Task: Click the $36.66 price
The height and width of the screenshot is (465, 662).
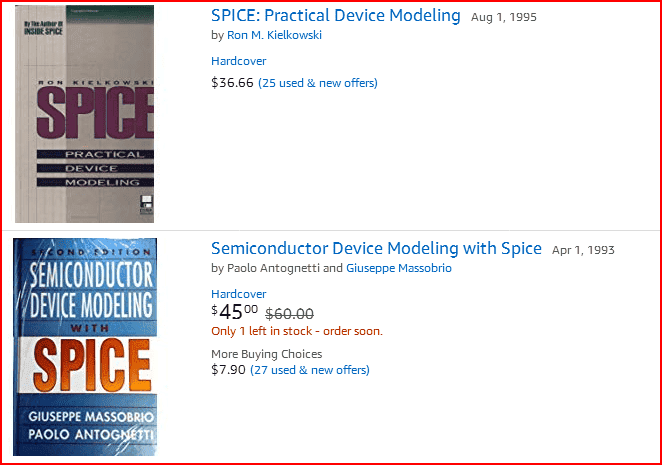Action: pos(232,83)
